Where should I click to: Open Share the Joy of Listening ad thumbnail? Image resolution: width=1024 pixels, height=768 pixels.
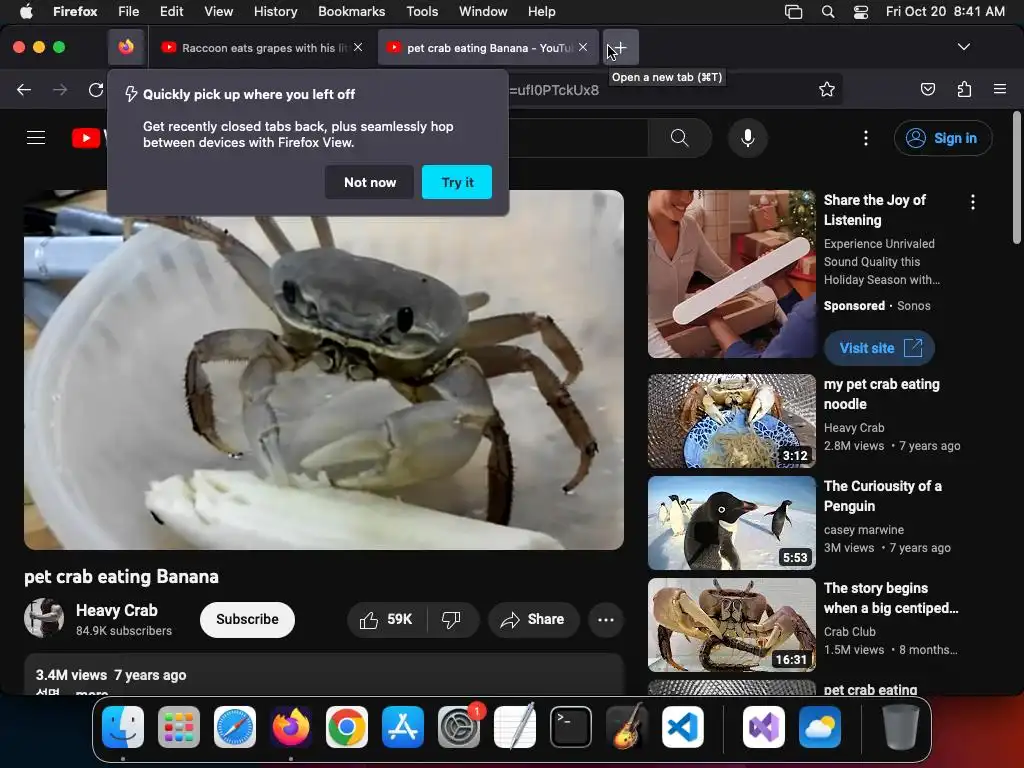[731, 274]
